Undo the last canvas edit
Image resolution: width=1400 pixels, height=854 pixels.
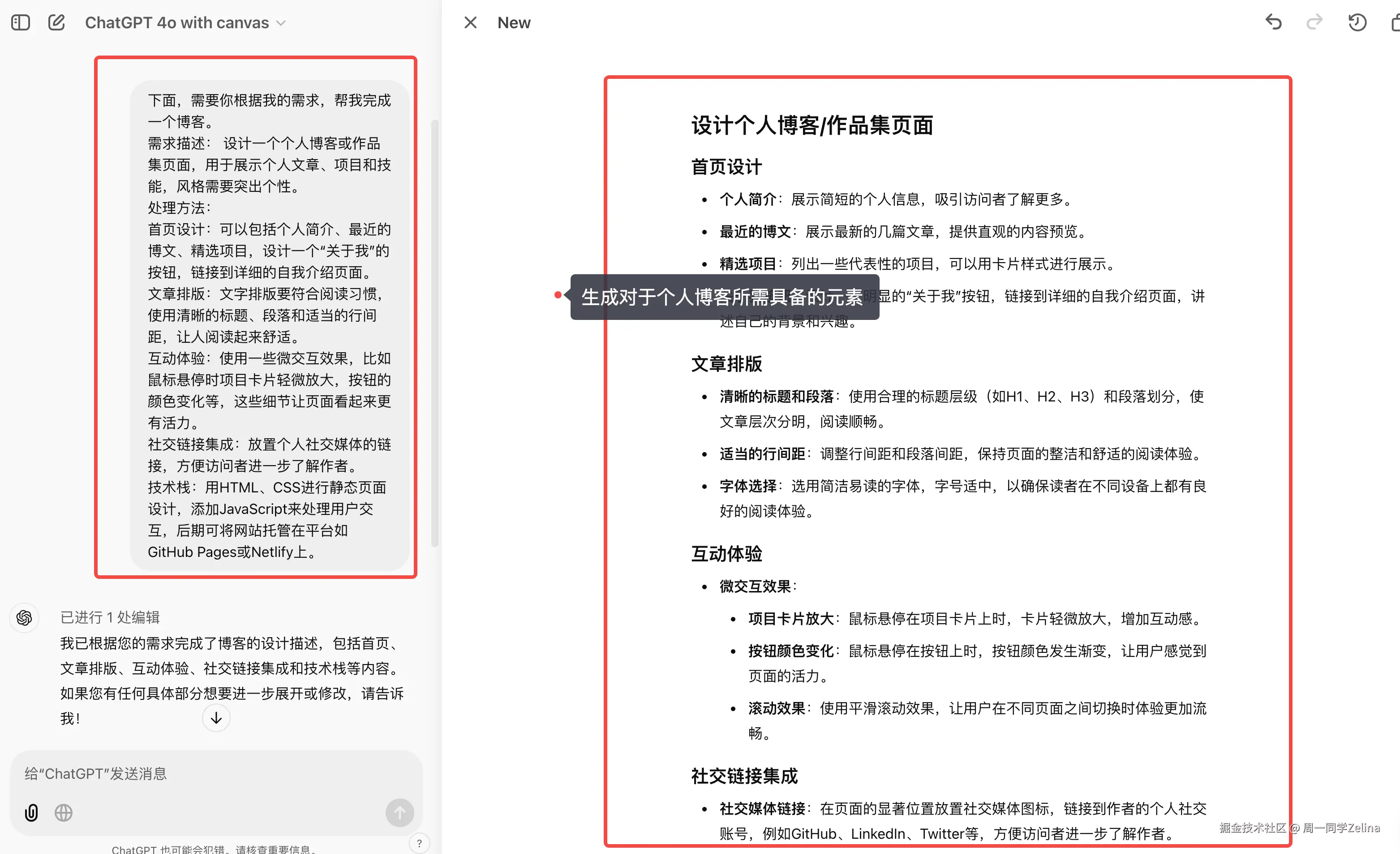click(1273, 22)
